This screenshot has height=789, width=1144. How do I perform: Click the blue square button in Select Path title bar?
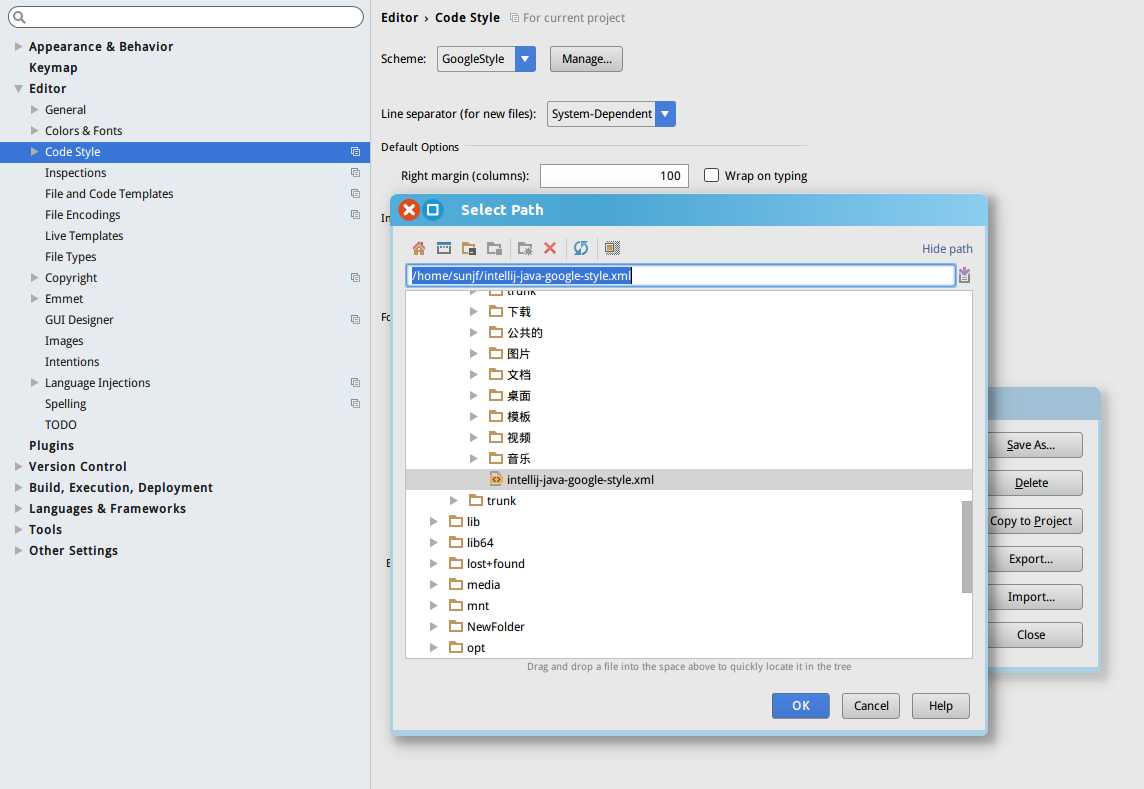pos(433,210)
